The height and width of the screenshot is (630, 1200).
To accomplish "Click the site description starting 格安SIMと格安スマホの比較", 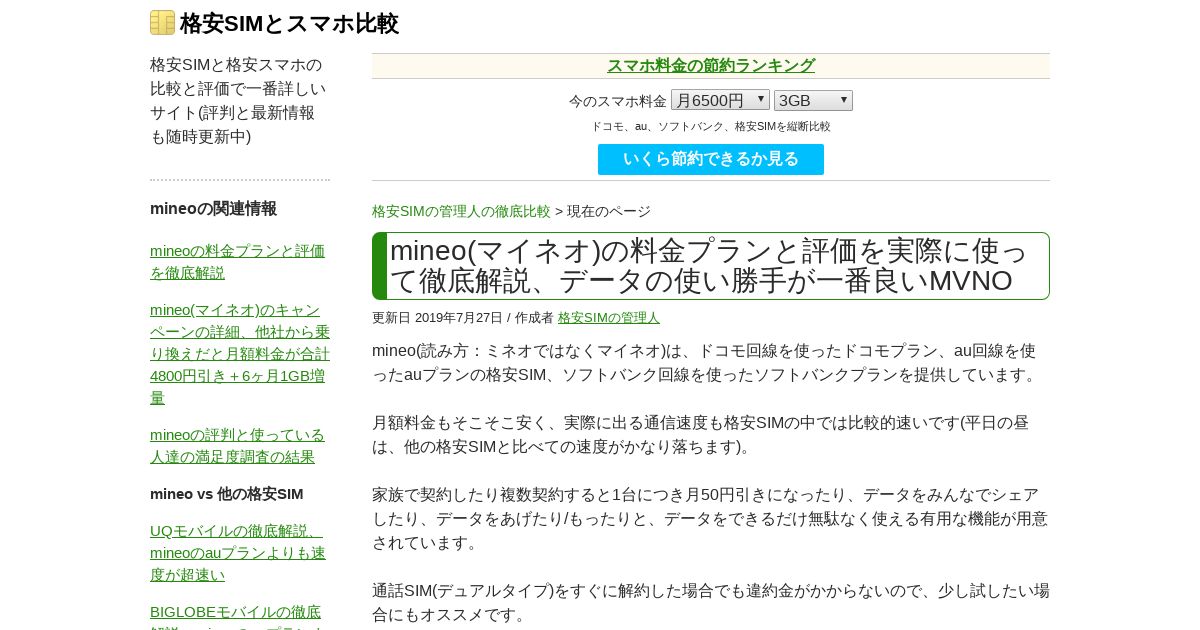I will [x=238, y=100].
